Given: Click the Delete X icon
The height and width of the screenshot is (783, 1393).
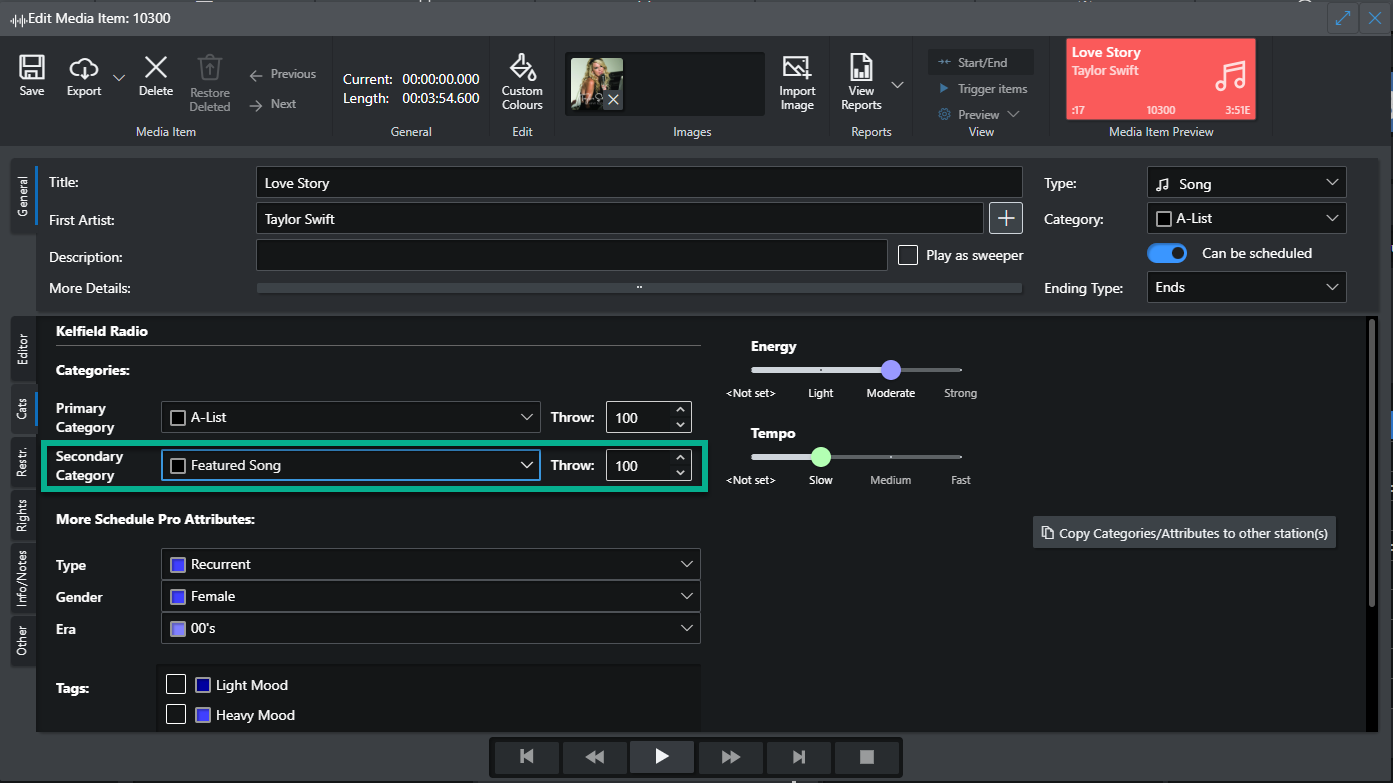Looking at the screenshot, I should click(x=156, y=68).
